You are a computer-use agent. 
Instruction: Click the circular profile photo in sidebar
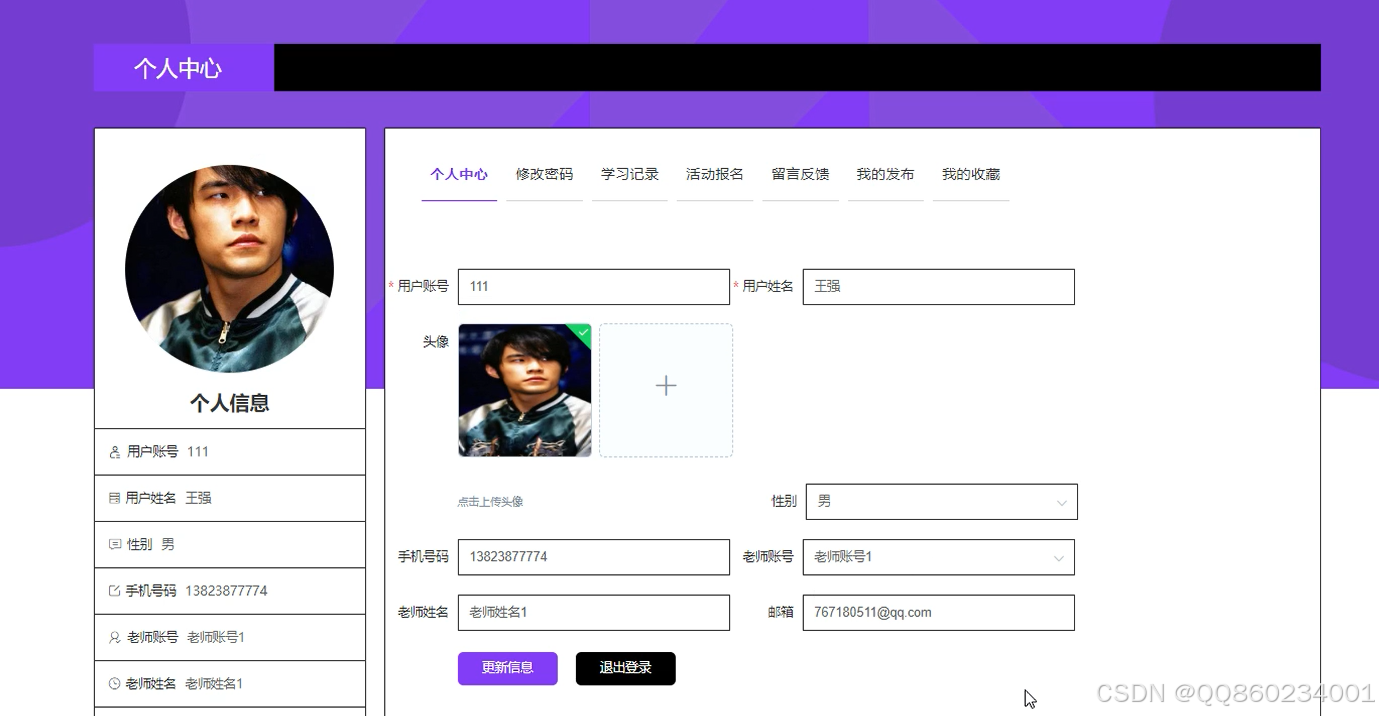click(x=229, y=269)
